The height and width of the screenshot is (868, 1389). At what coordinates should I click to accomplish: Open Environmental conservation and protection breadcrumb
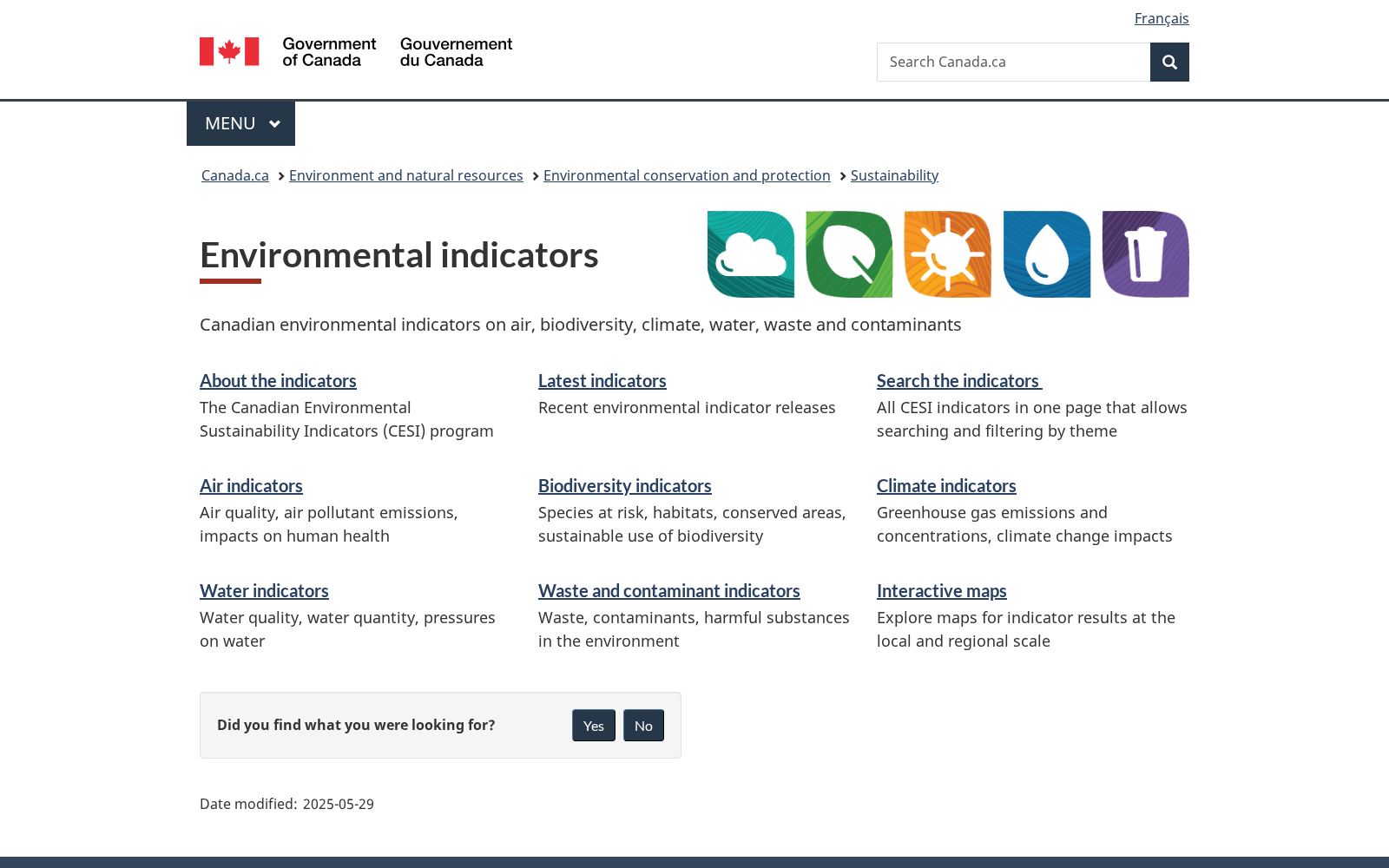[x=687, y=175]
